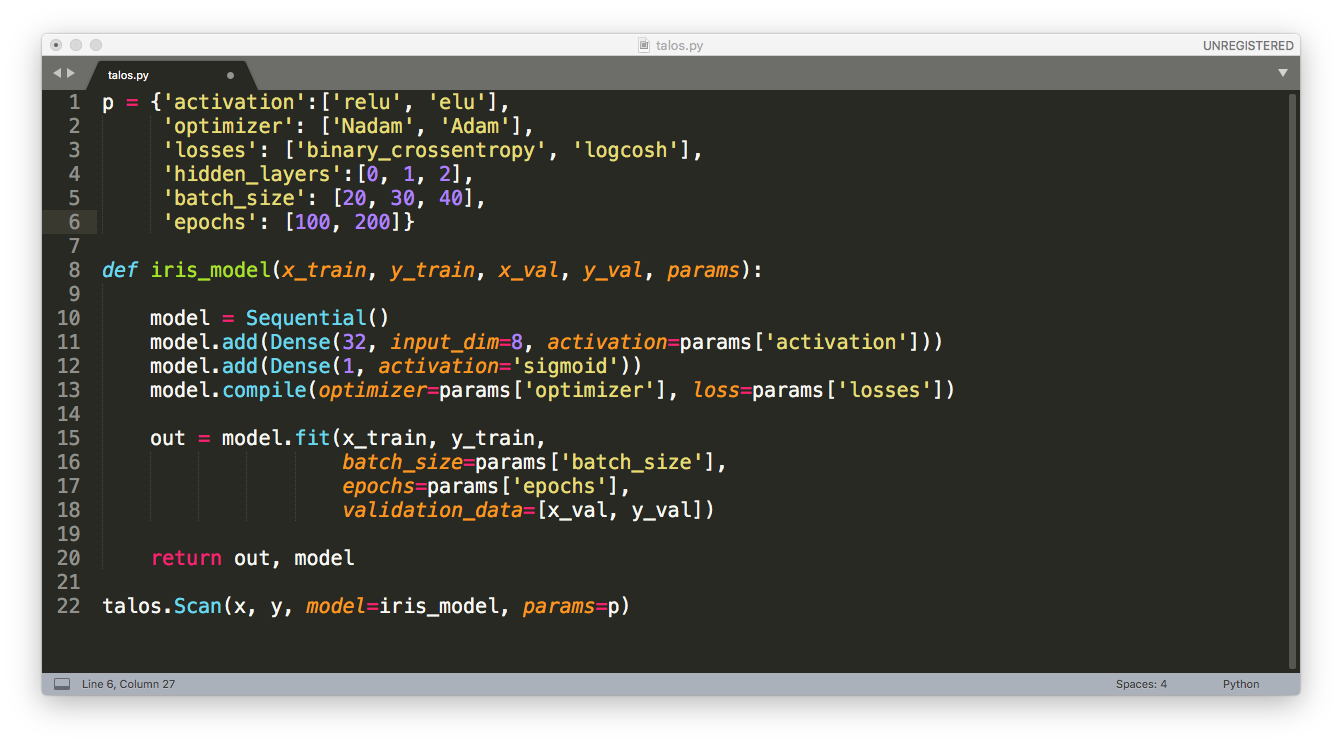Viewport: 1342px width, 745px height.
Task: Click on 'sigmoid' string in line 12
Action: pos(565,366)
